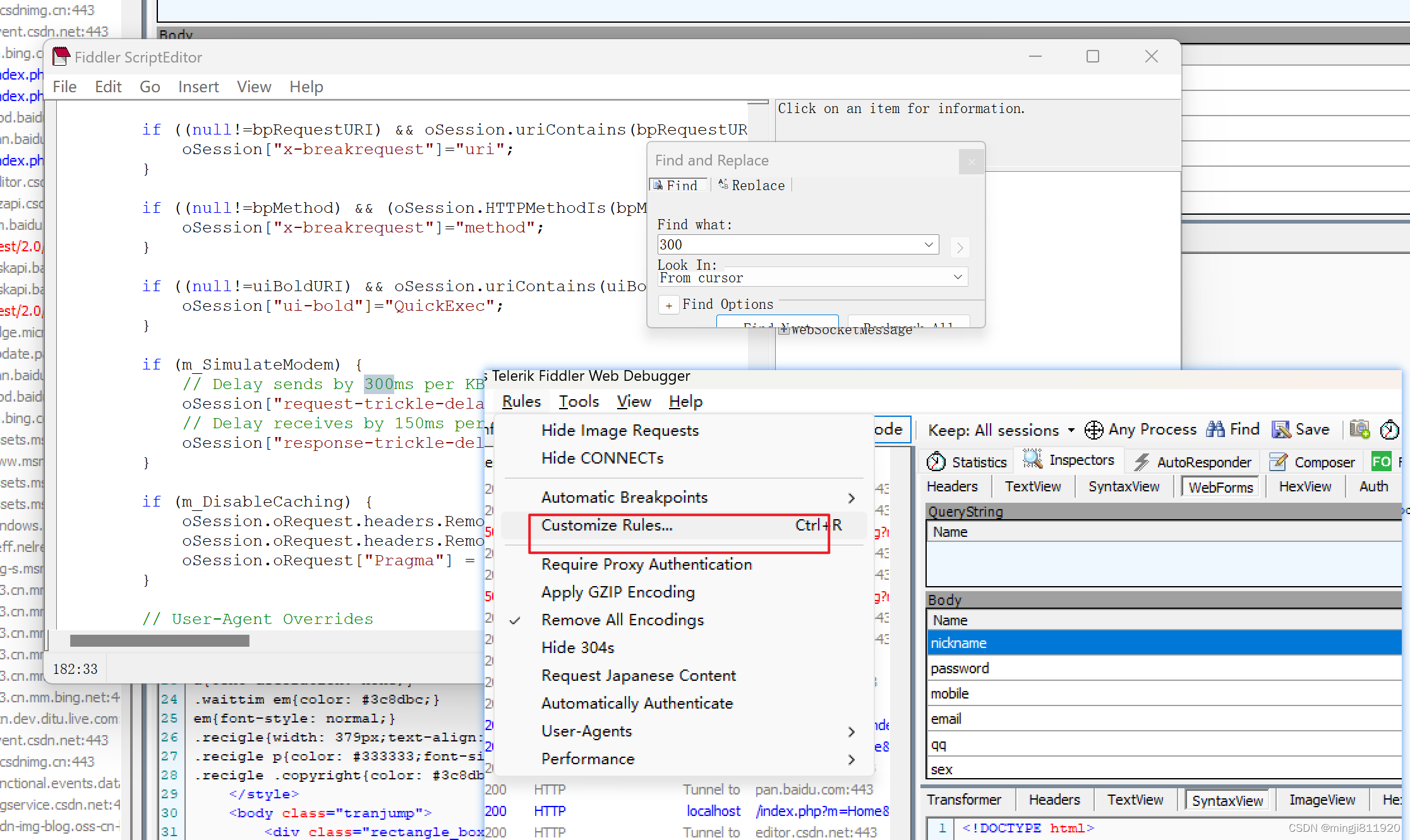Click Customize Rules menu entry
The image size is (1410, 840).
coord(606,525)
